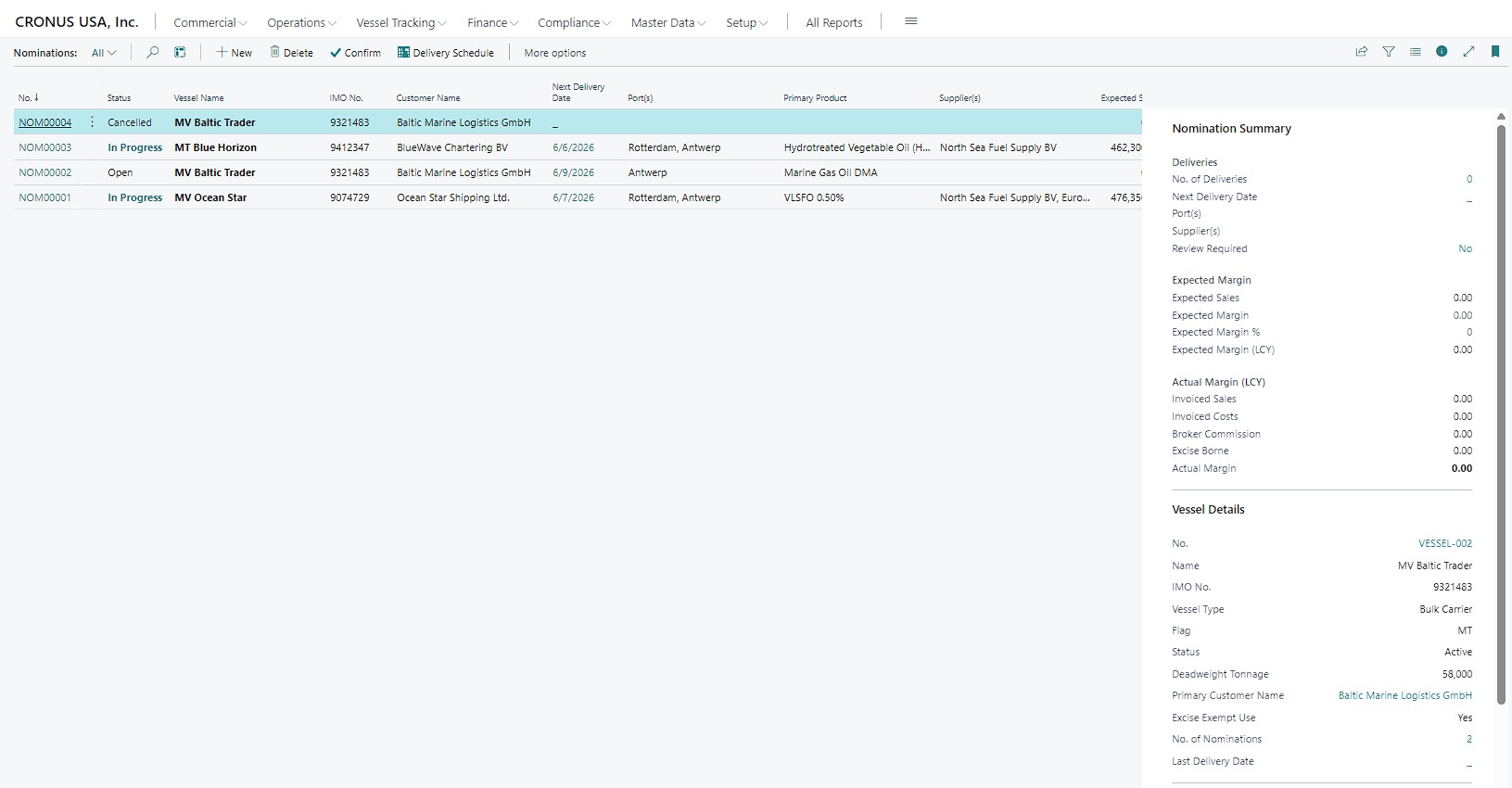Click the list layout view icon
This screenshot has width=1512, height=788.
click(x=1416, y=52)
